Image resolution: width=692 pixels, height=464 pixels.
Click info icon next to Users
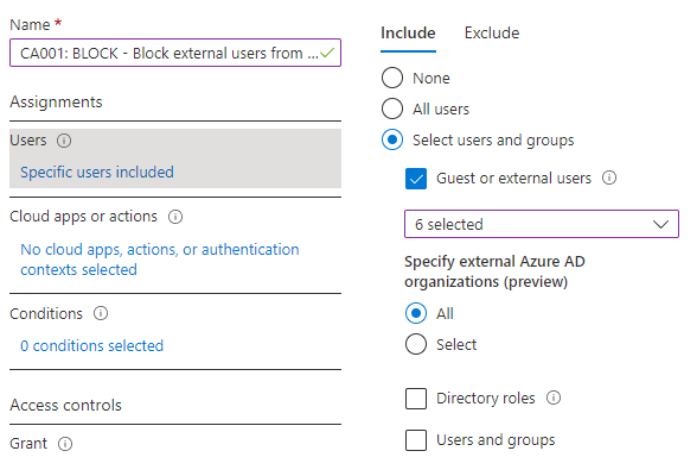pyautogui.click(x=65, y=141)
